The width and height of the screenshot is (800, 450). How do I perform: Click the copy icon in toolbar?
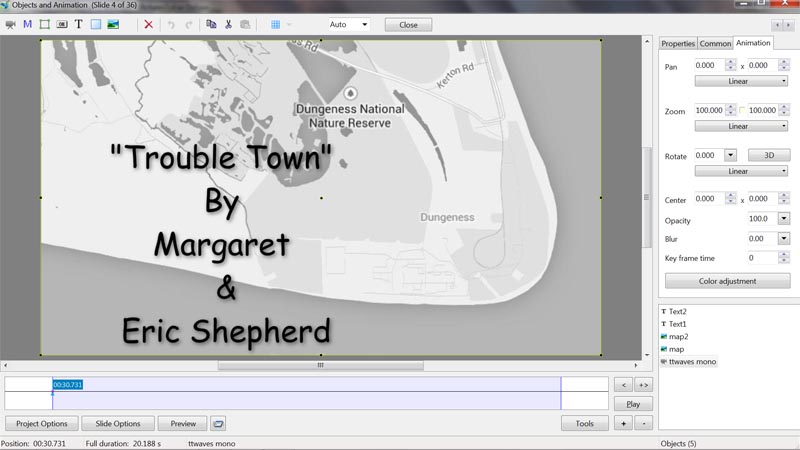(211, 24)
